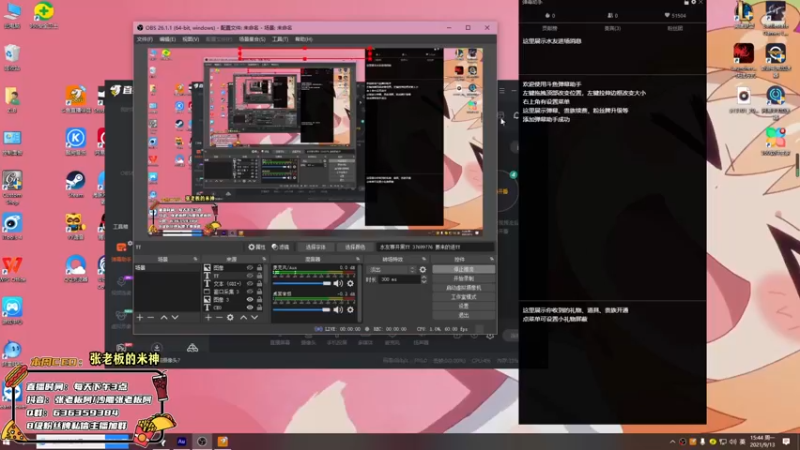
Task: Pop out the Audio Mixer dock icon
Action: tap(357, 259)
